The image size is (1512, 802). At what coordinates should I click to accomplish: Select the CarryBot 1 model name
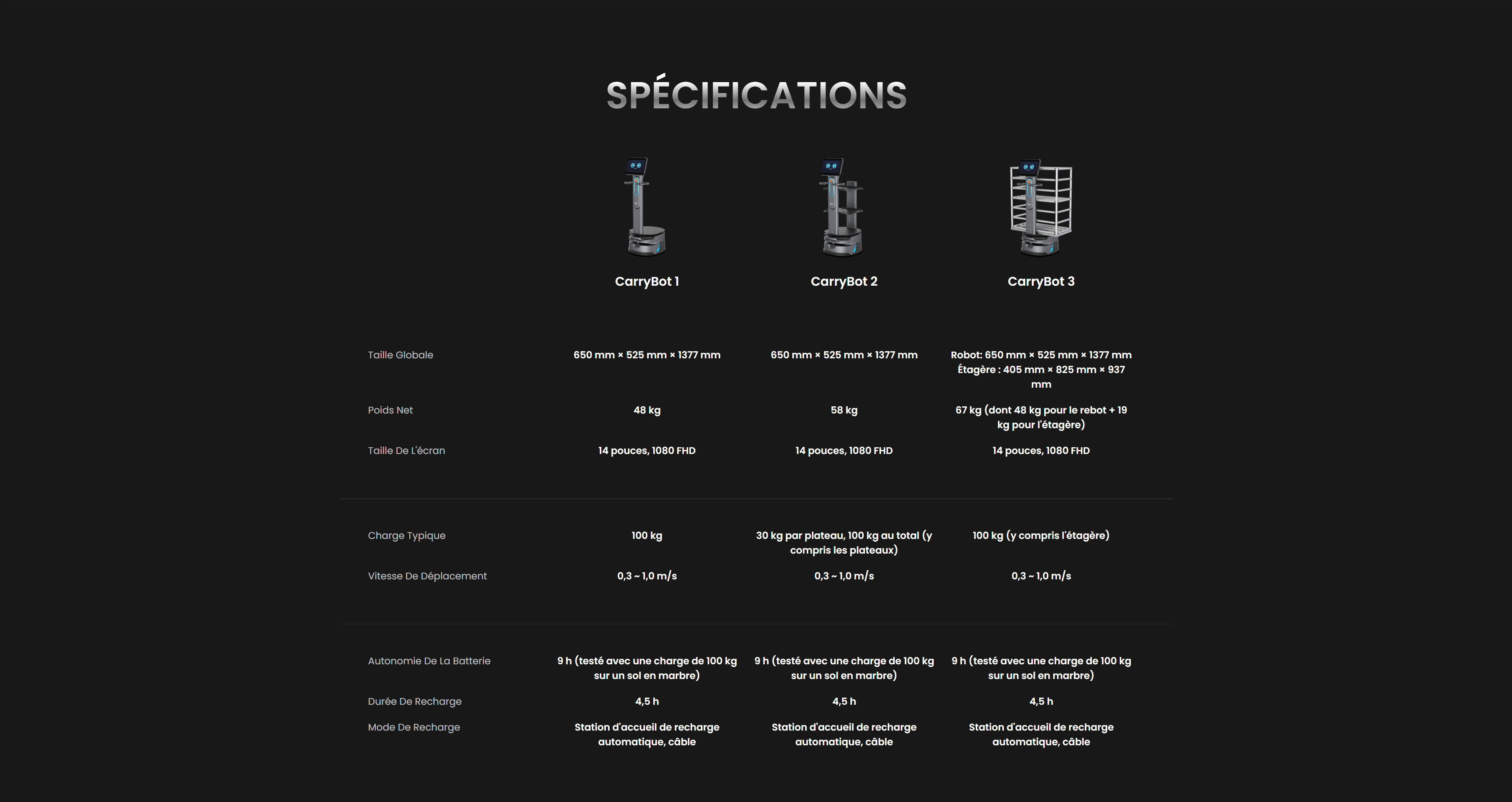[647, 281]
